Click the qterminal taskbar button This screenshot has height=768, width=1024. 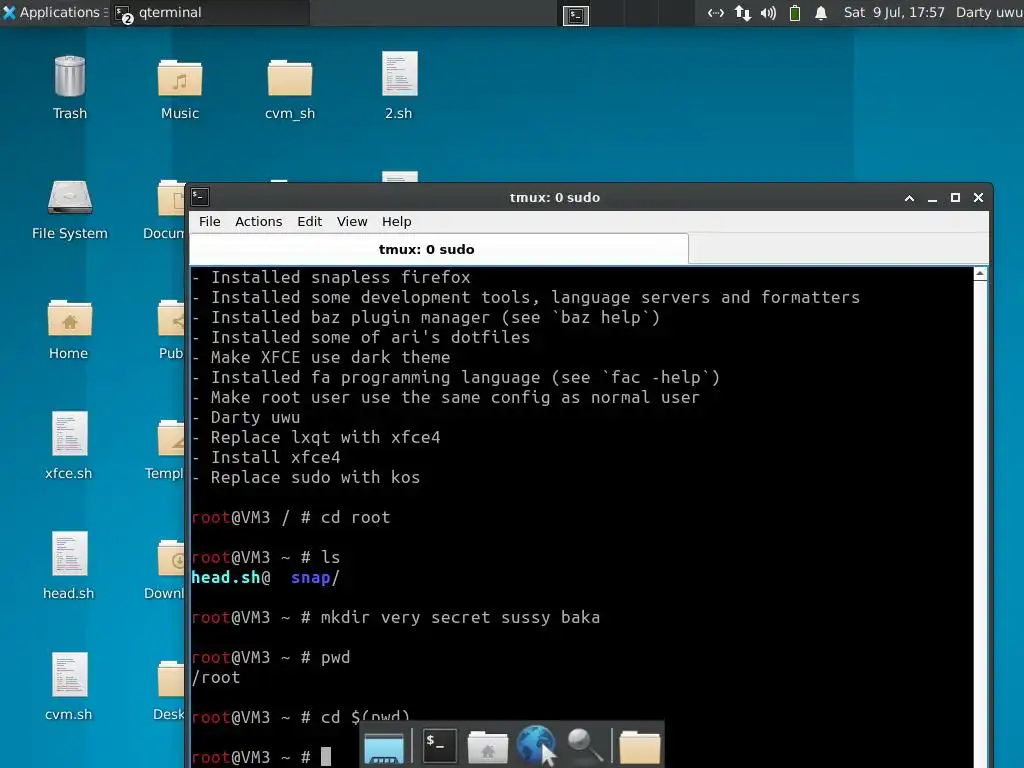pos(209,12)
